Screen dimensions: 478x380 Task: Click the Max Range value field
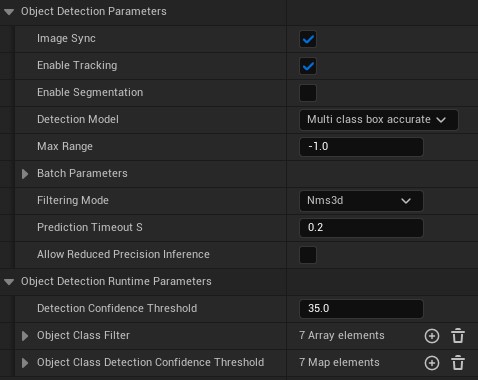click(361, 147)
